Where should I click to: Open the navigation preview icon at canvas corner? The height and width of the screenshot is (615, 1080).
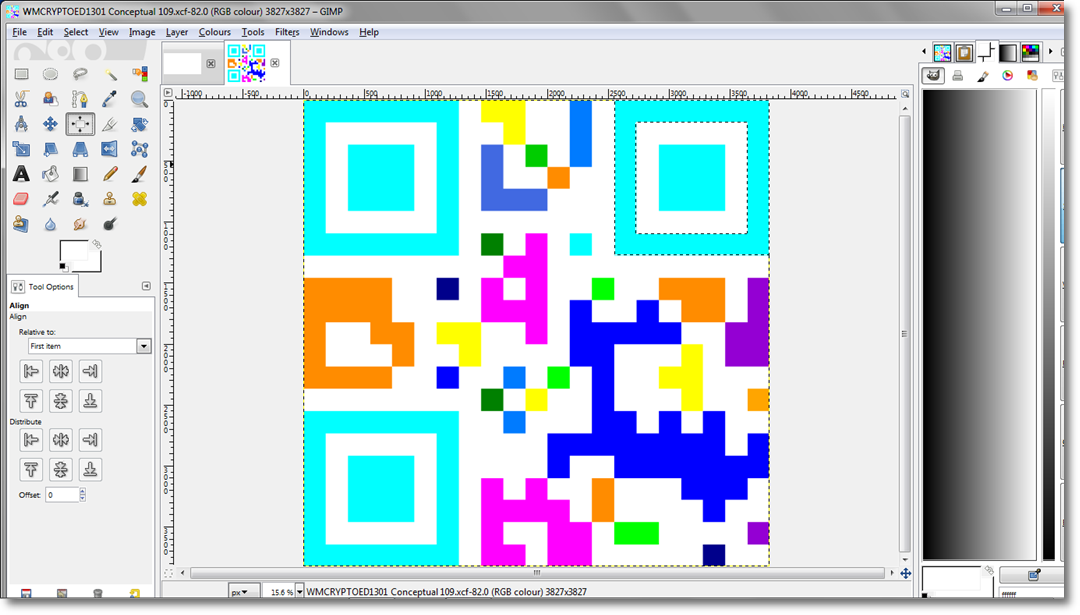906,573
